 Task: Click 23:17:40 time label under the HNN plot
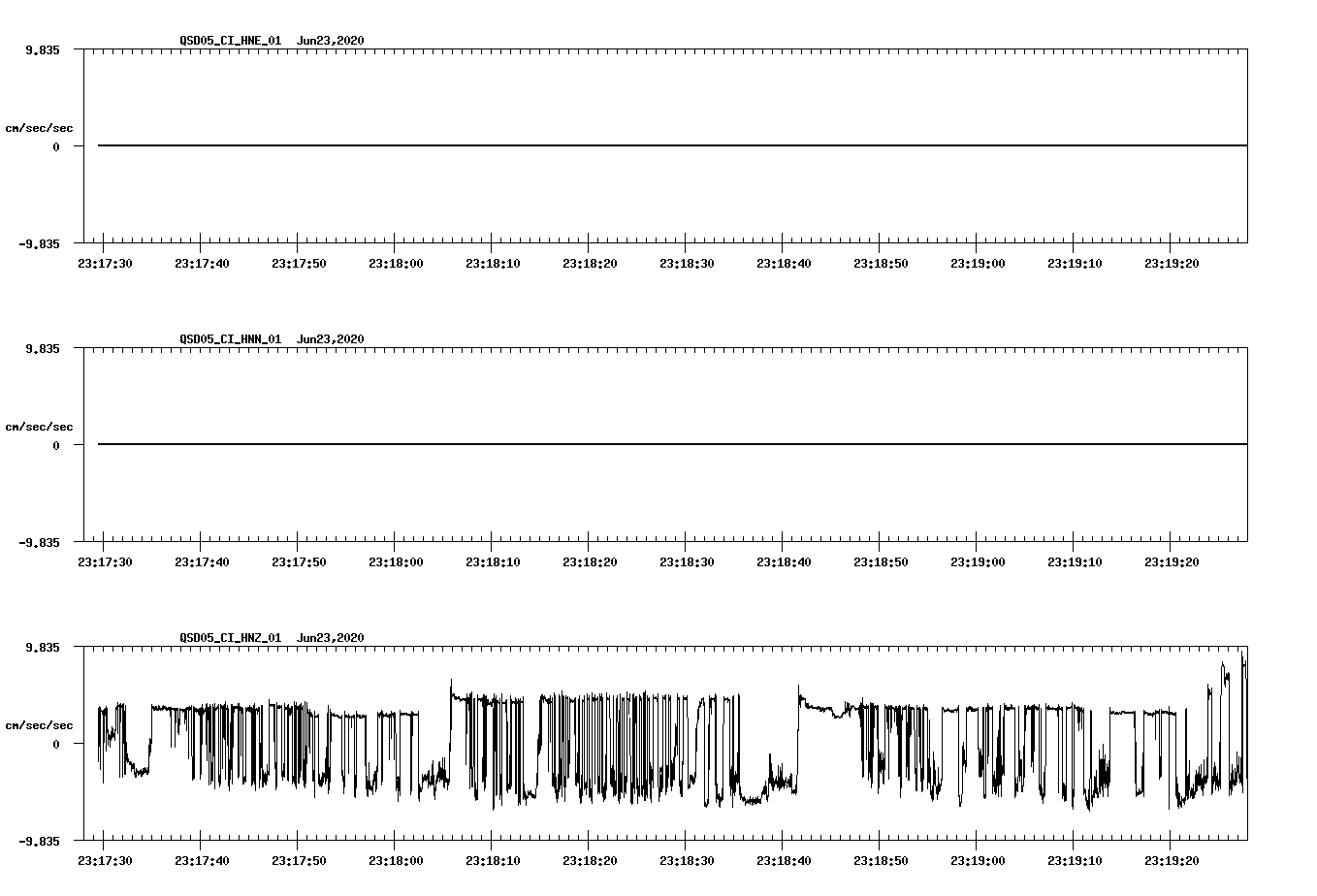[x=202, y=561]
